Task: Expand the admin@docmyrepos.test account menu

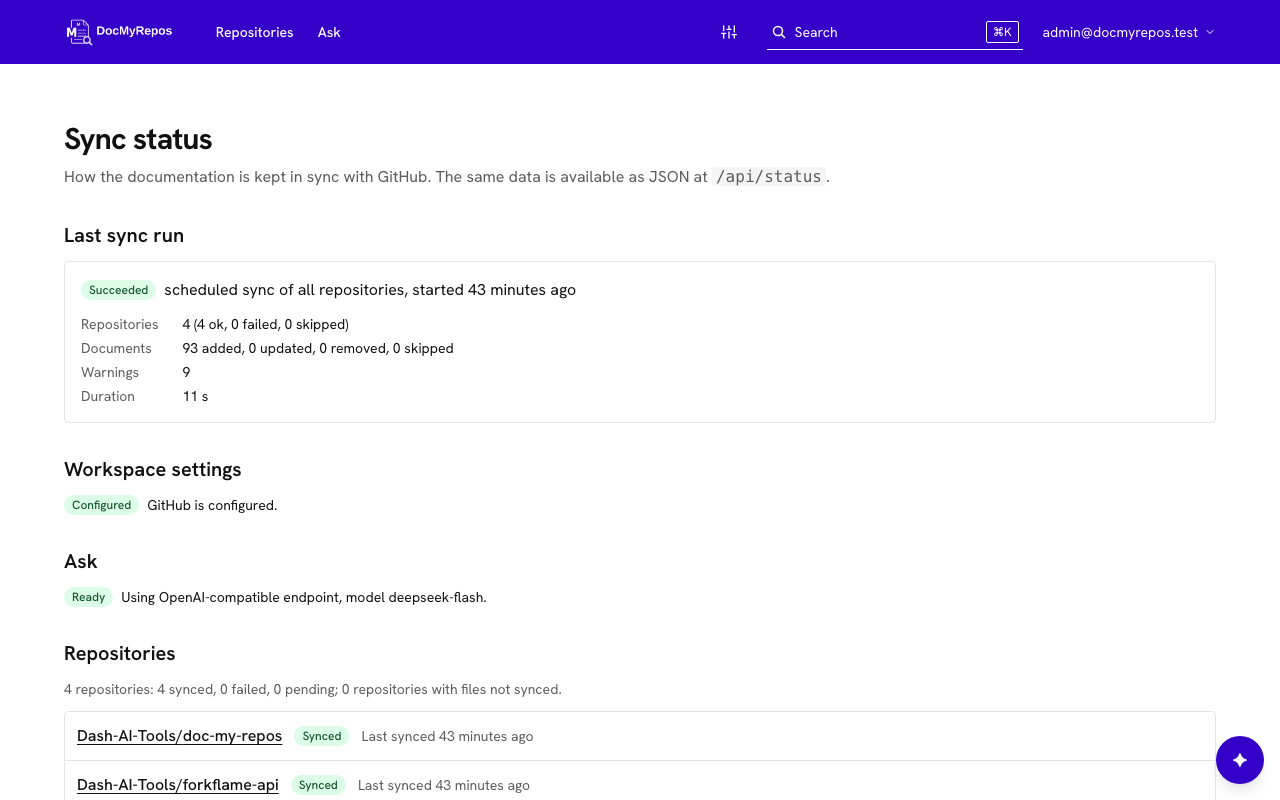Action: coord(1128,32)
